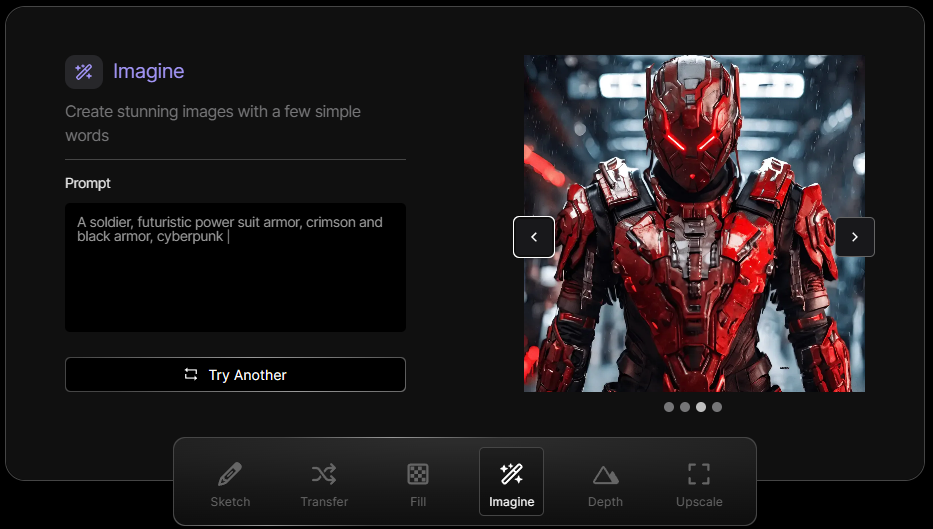Jump to the fourth carousel dot
Viewport: 933px width, 529px height.
717,407
